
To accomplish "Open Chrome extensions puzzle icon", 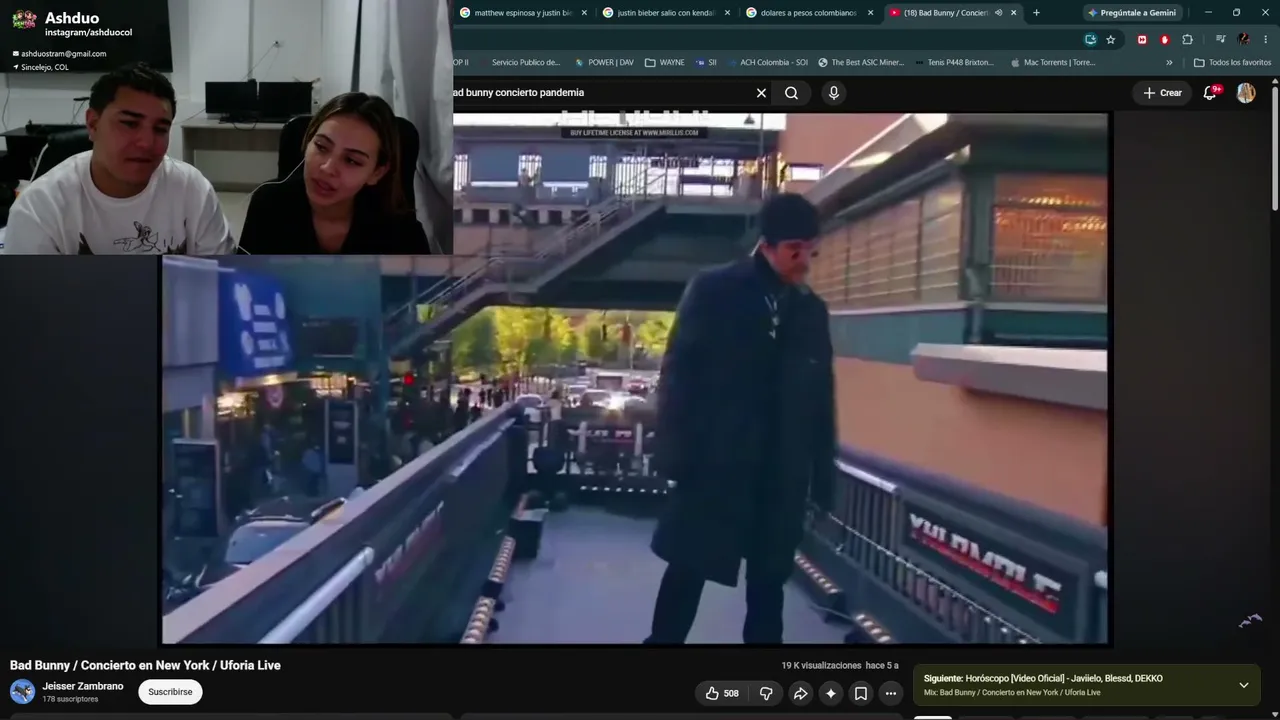I will tap(1188, 39).
